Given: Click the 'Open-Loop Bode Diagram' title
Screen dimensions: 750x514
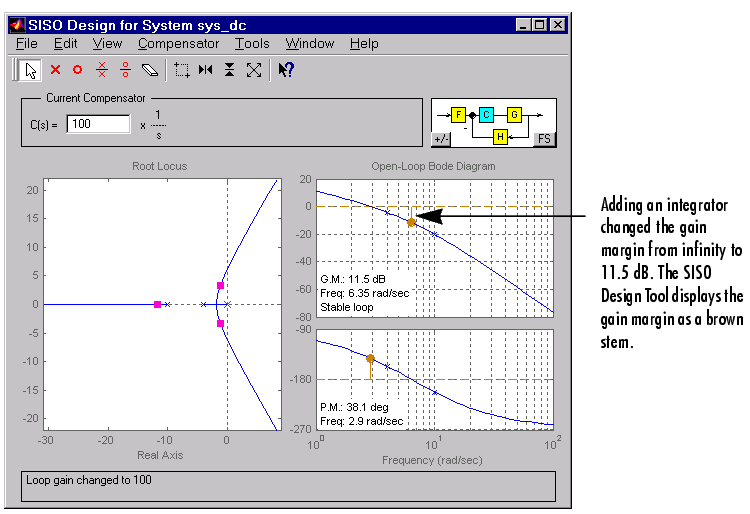Looking at the screenshot, I should coord(433,166).
